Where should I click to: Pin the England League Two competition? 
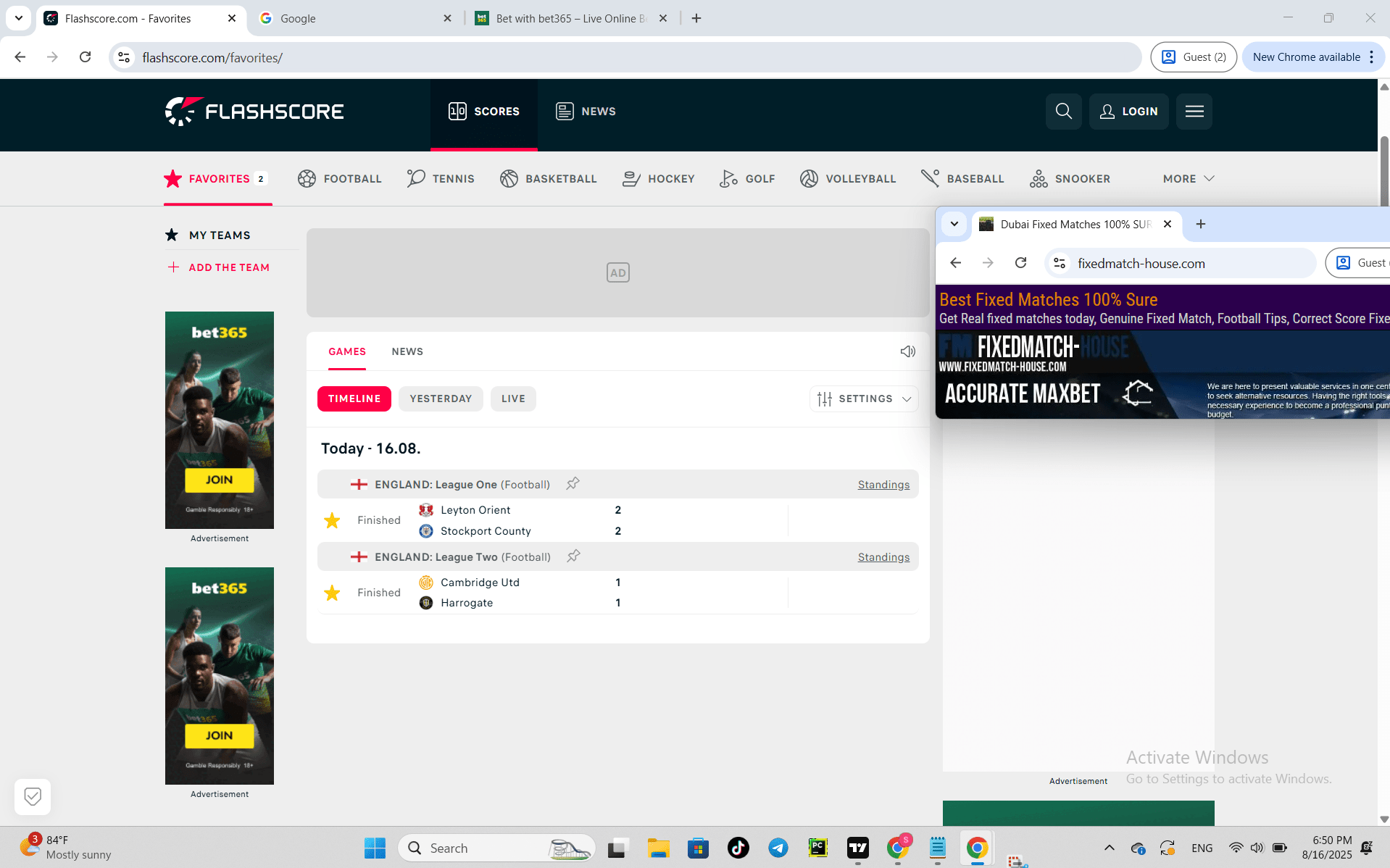[573, 556]
